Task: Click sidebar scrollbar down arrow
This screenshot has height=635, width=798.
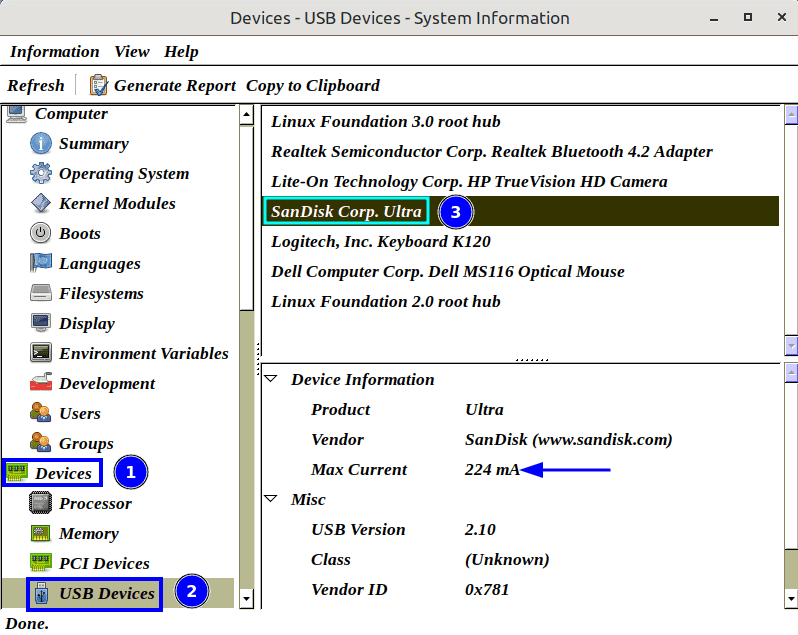Action: [246, 599]
